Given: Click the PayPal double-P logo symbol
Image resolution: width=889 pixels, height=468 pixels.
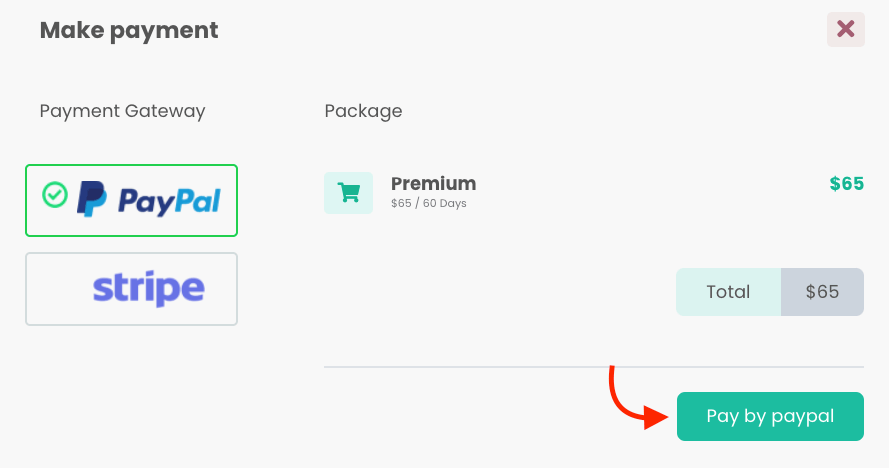Looking at the screenshot, I should tap(91, 199).
